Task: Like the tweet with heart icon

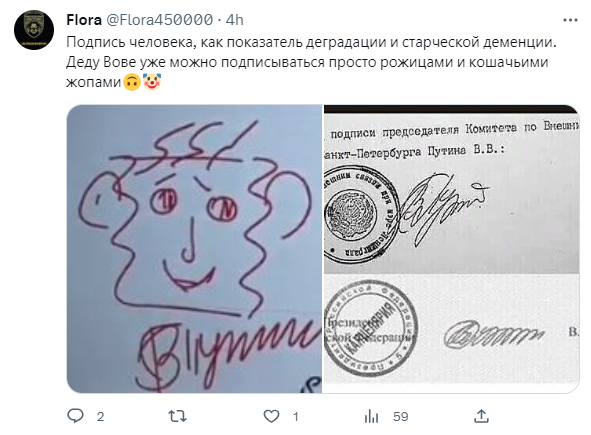Action: (271, 416)
